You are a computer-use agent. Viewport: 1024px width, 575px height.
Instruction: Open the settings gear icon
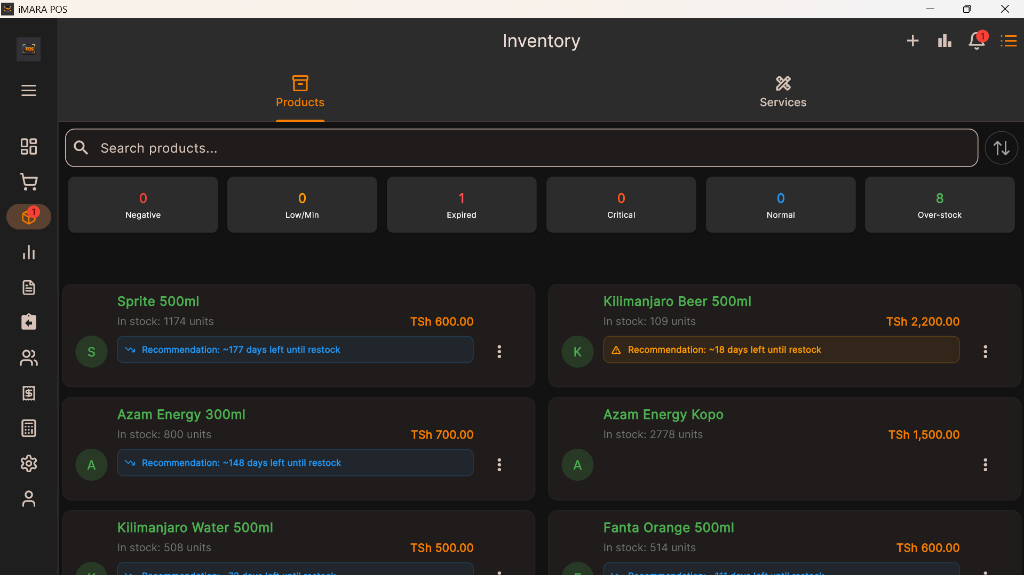point(28,463)
